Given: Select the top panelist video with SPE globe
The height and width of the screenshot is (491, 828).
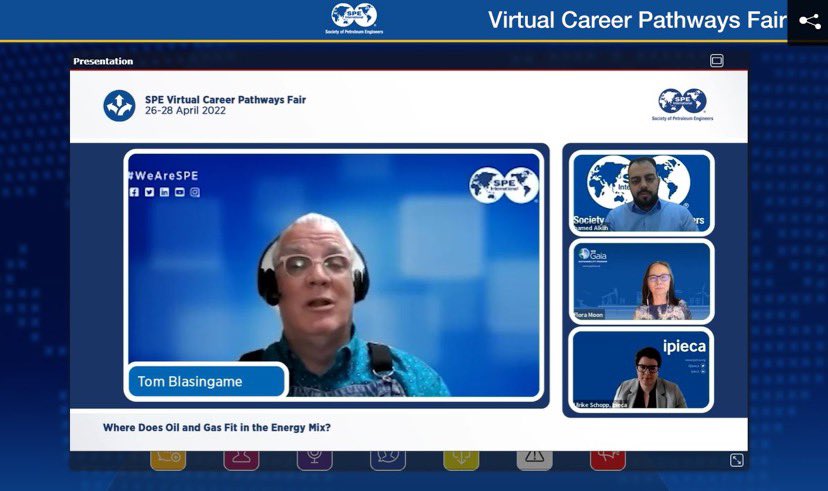Looking at the screenshot, I should tap(642, 193).
